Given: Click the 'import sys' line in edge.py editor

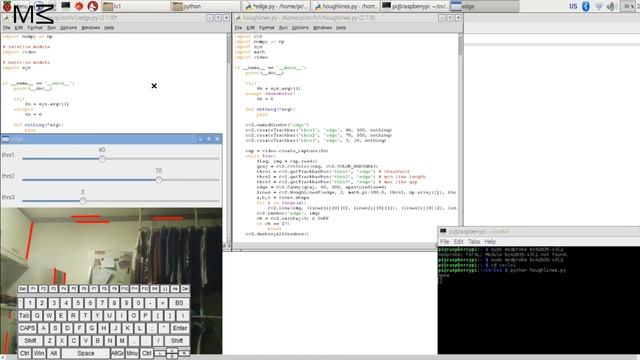Looking at the screenshot, I should point(17,68).
